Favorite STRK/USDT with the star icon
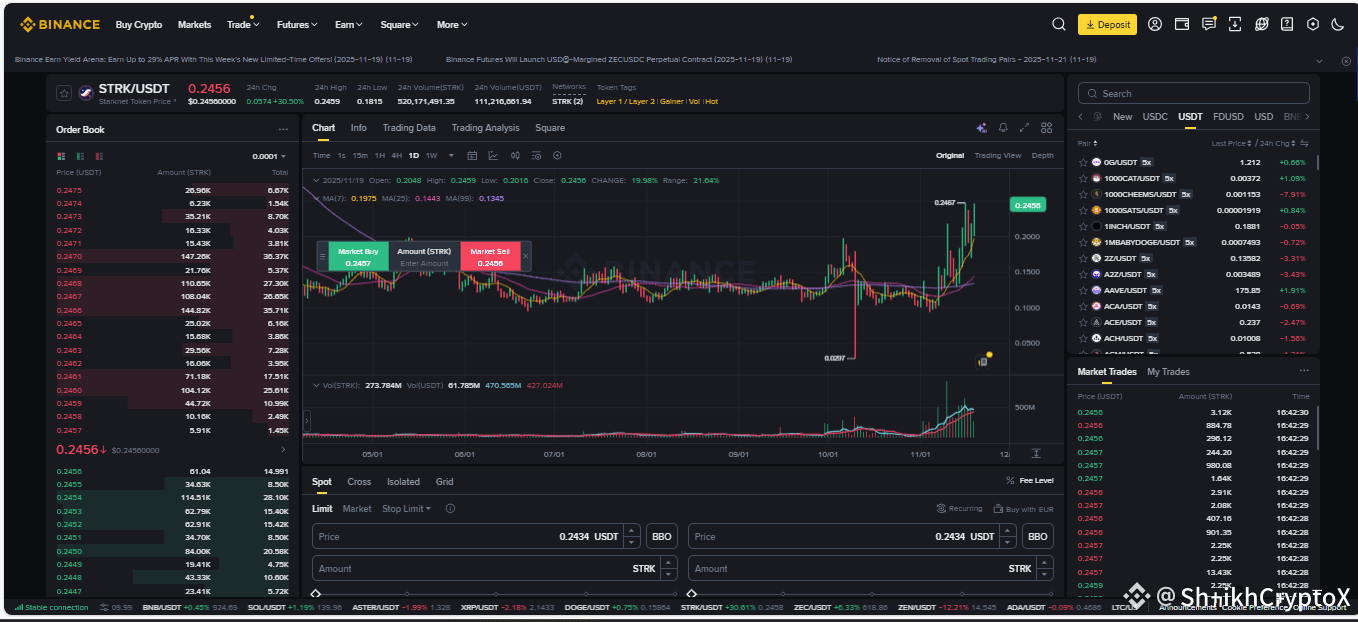This screenshot has height=622, width=1358. 64,93
